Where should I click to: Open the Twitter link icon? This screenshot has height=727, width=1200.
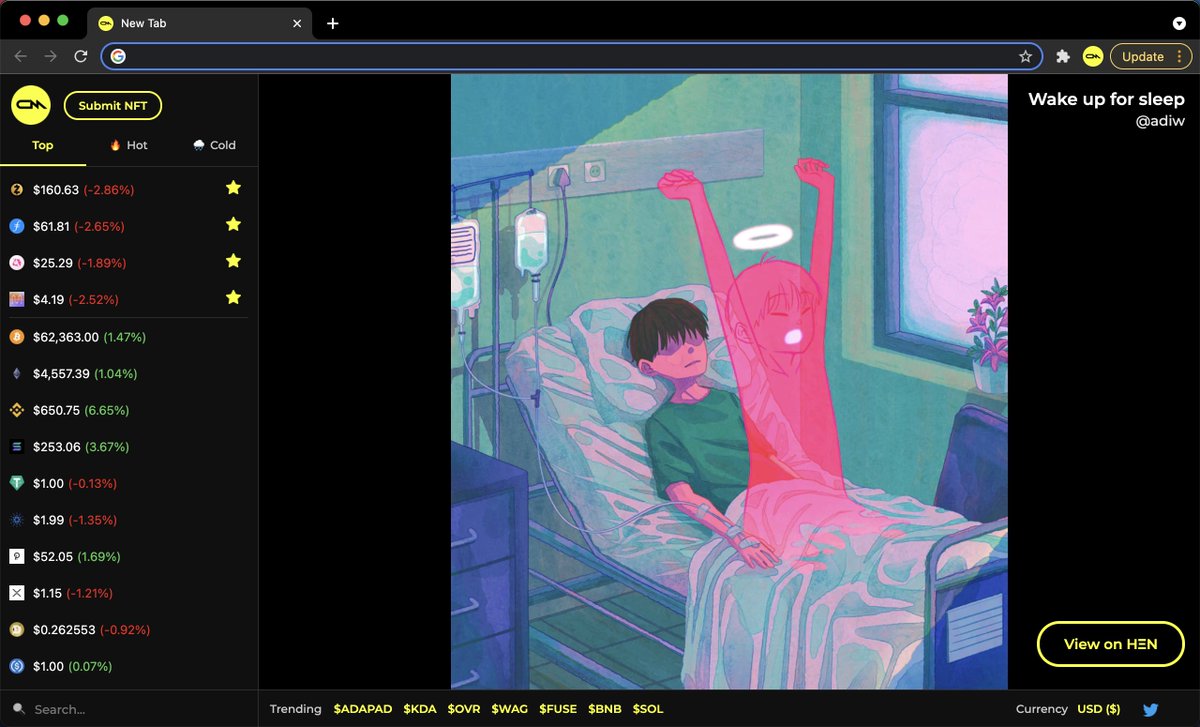click(x=1150, y=709)
